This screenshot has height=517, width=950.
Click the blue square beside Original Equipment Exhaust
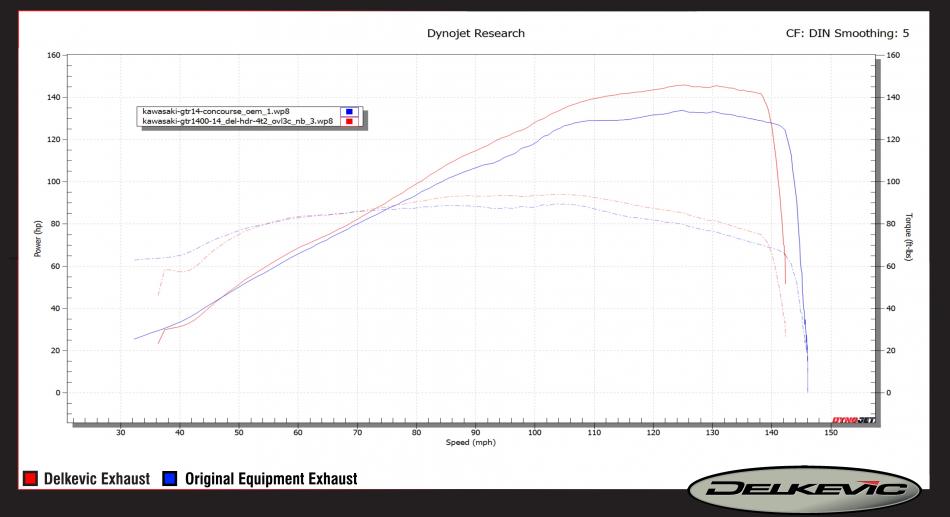coord(167,480)
